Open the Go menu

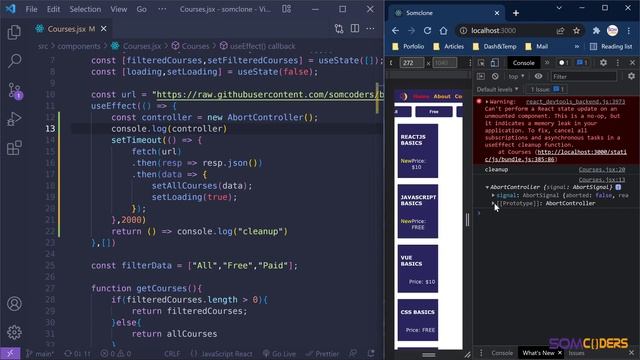tap(141, 9)
